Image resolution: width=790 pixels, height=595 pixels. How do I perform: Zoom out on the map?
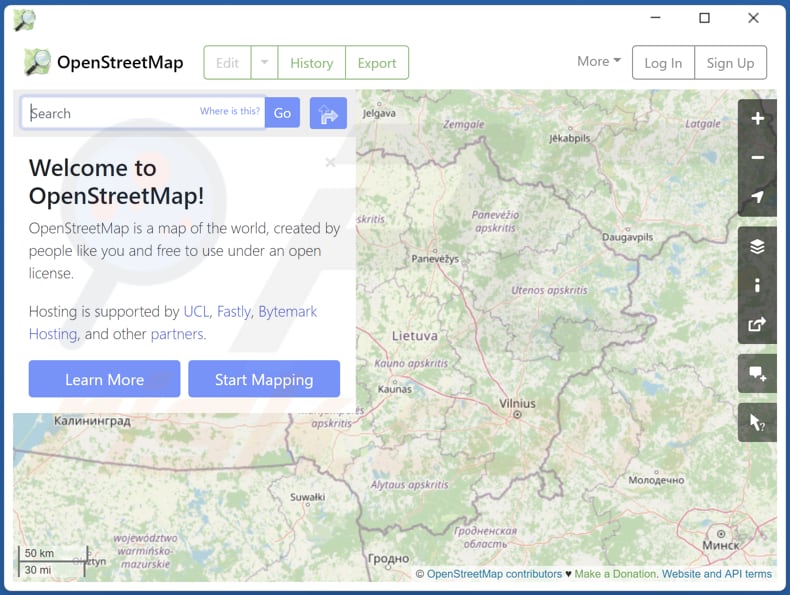point(757,158)
